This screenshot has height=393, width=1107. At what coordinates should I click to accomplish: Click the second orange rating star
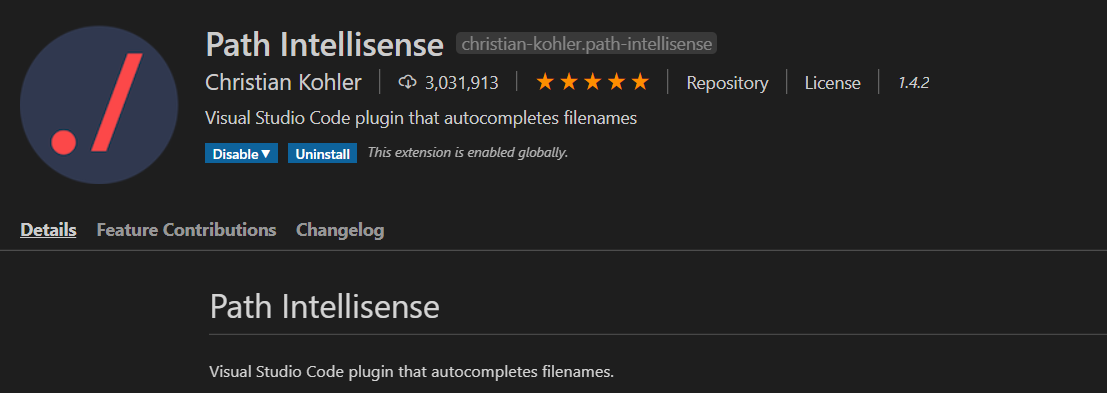tap(569, 83)
